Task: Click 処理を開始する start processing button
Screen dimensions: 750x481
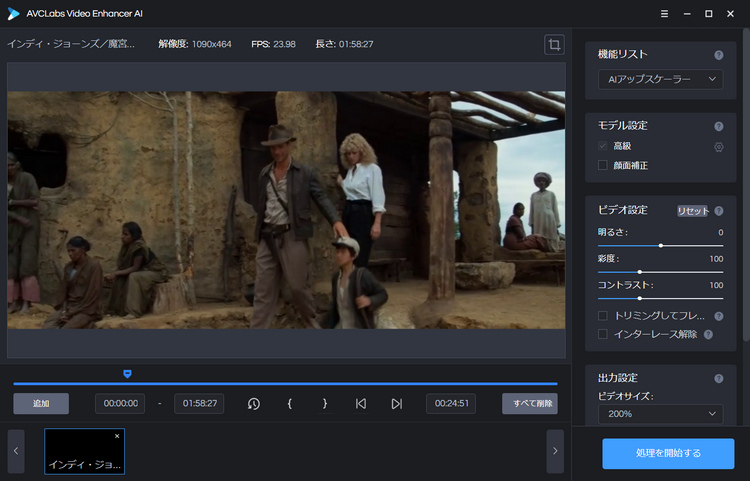Action: (668, 453)
